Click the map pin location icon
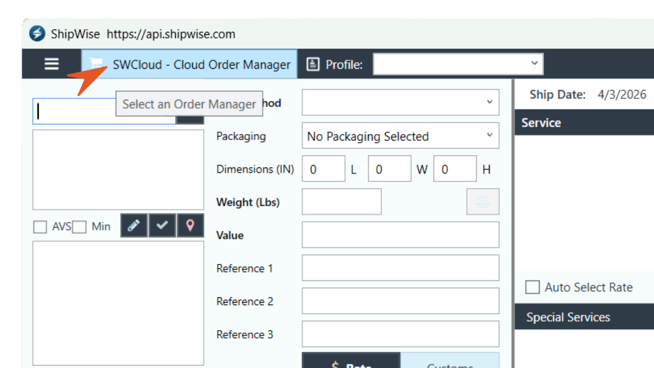The height and width of the screenshot is (368, 654). coord(190,225)
